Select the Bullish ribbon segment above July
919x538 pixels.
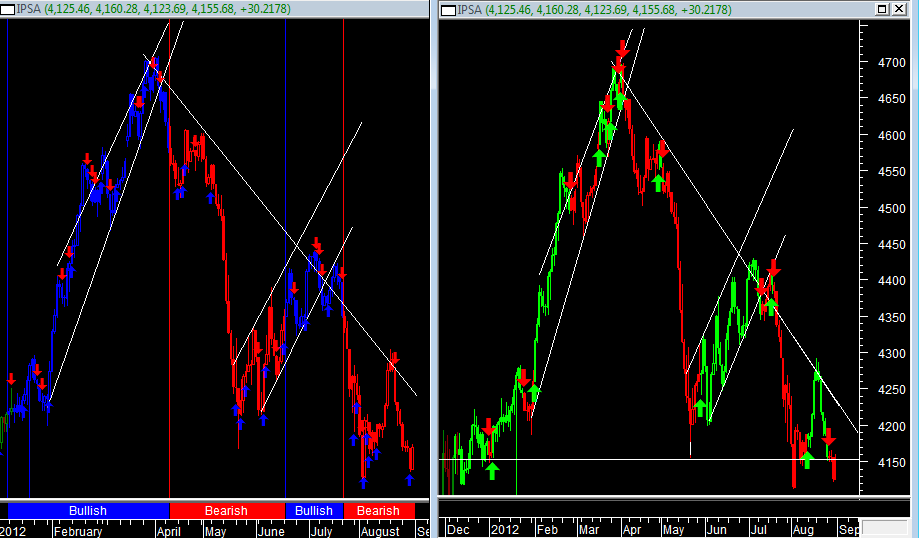pyautogui.click(x=314, y=510)
